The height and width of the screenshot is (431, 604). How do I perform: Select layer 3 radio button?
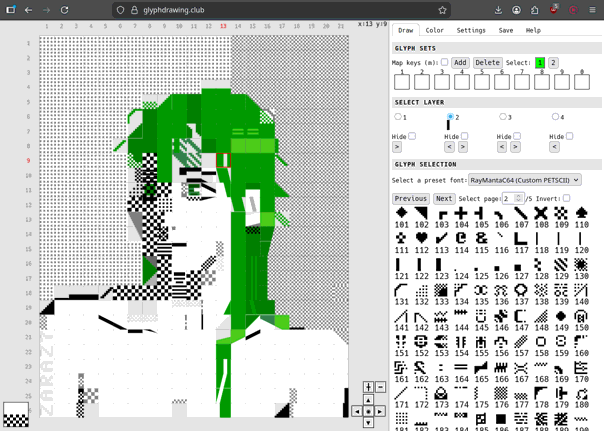[502, 117]
